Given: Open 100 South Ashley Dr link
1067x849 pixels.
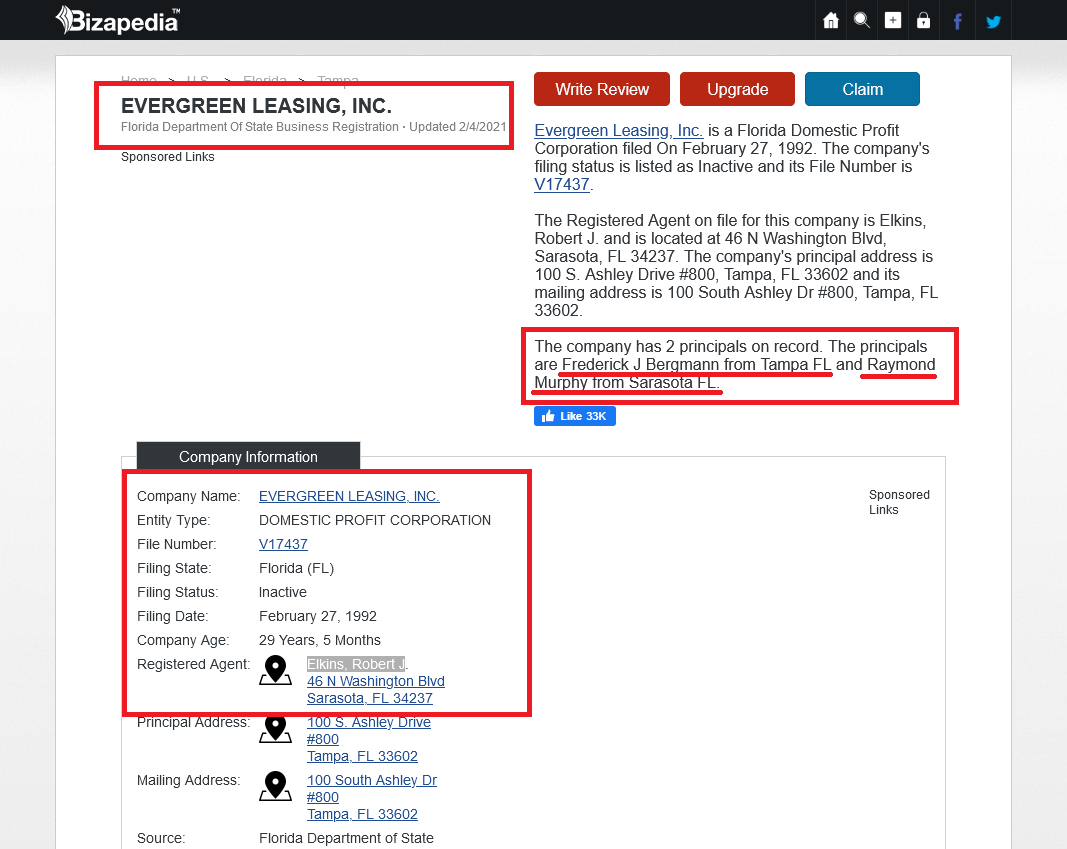Looking at the screenshot, I should coord(372,780).
